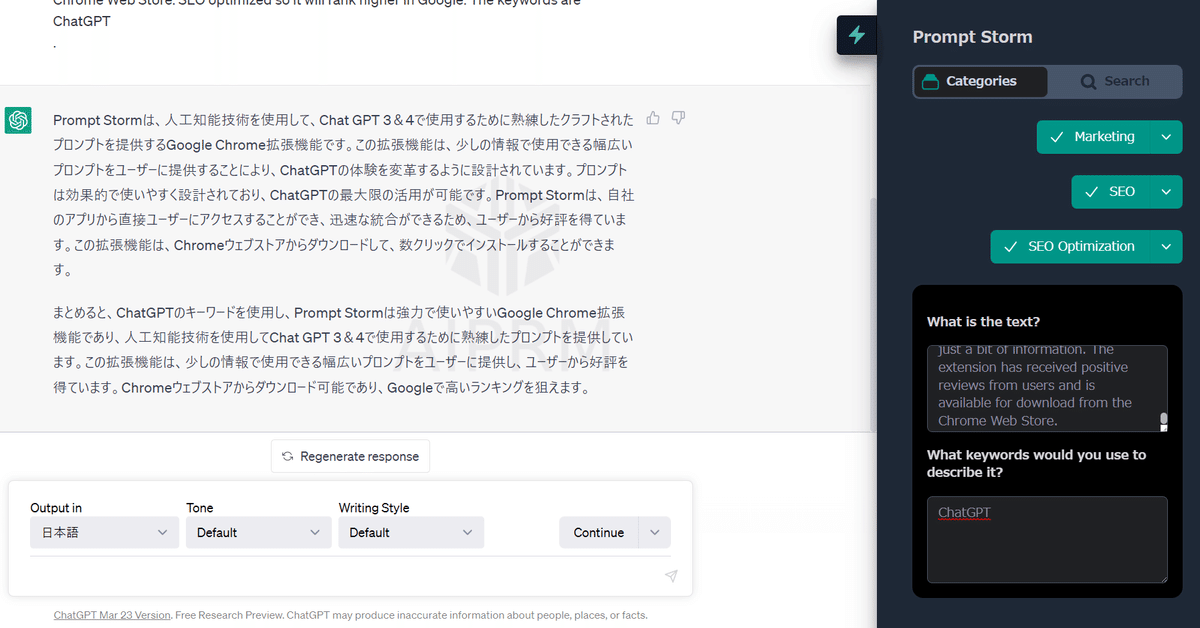Screen dimensions: 1200x628
Task: Click the Regenerate response button
Action: (350, 456)
